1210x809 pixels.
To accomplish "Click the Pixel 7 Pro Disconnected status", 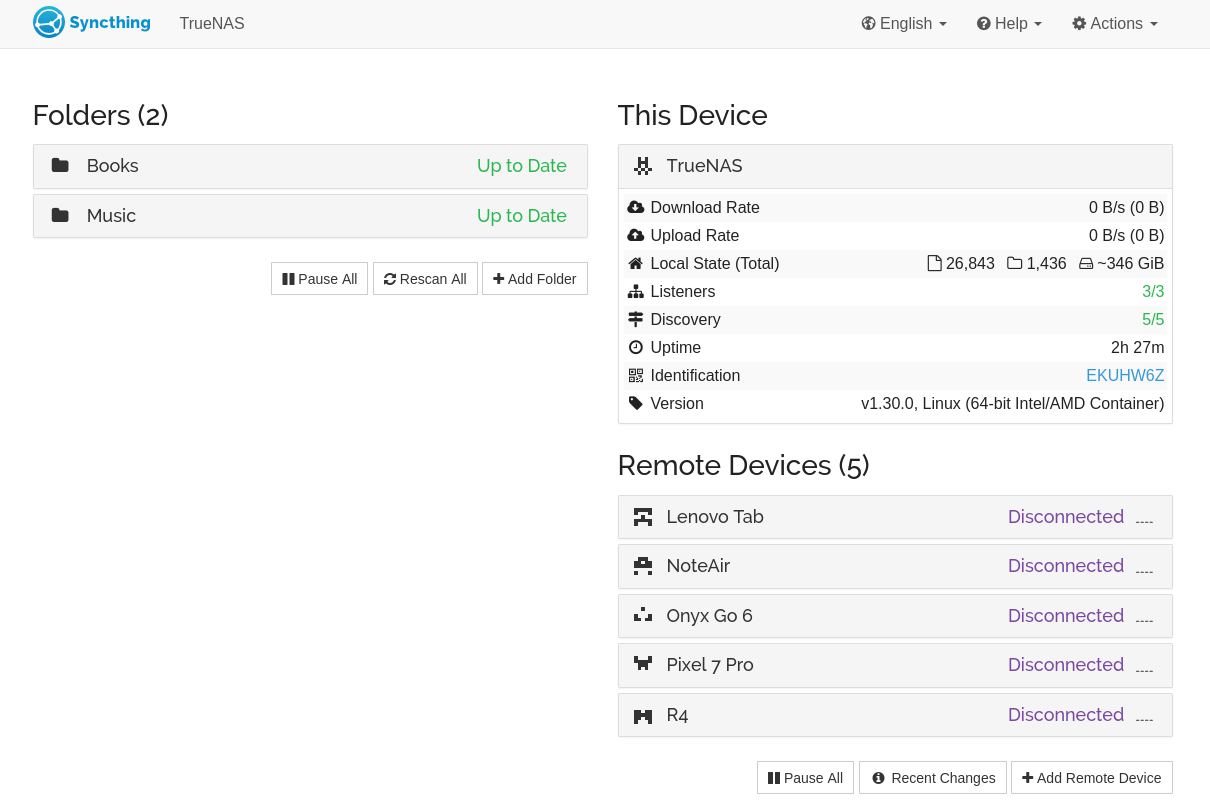I will tap(1066, 665).
